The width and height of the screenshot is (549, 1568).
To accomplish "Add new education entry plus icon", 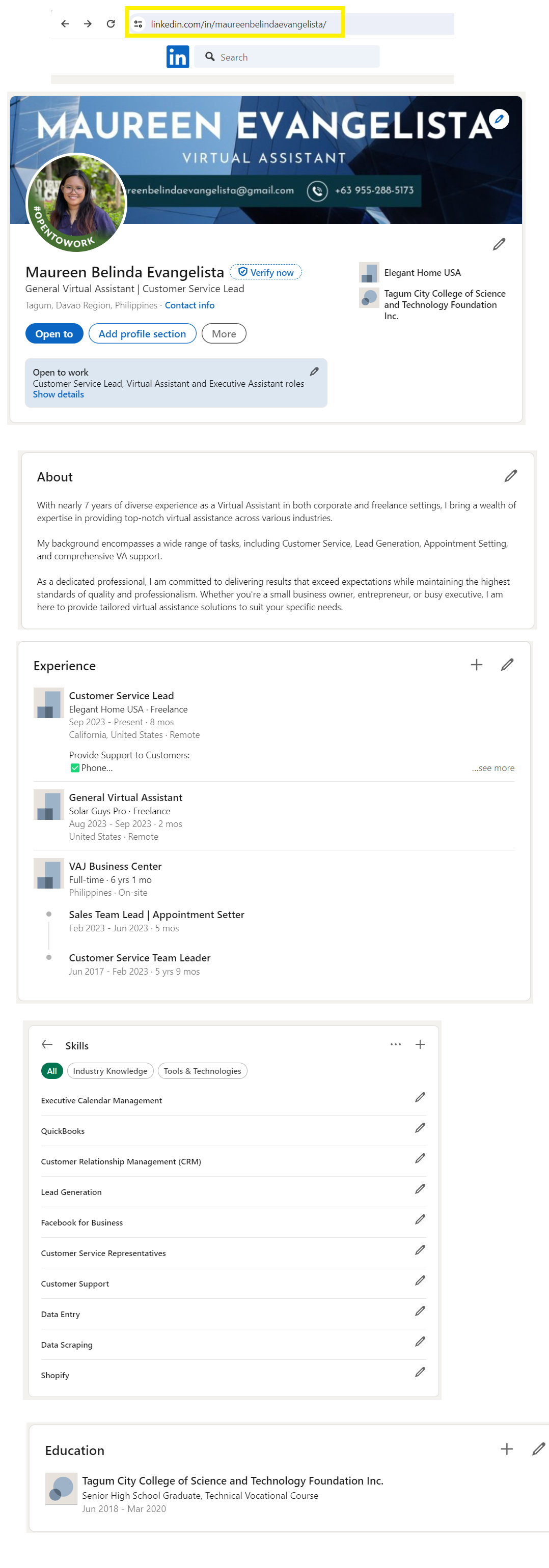I will [506, 1449].
